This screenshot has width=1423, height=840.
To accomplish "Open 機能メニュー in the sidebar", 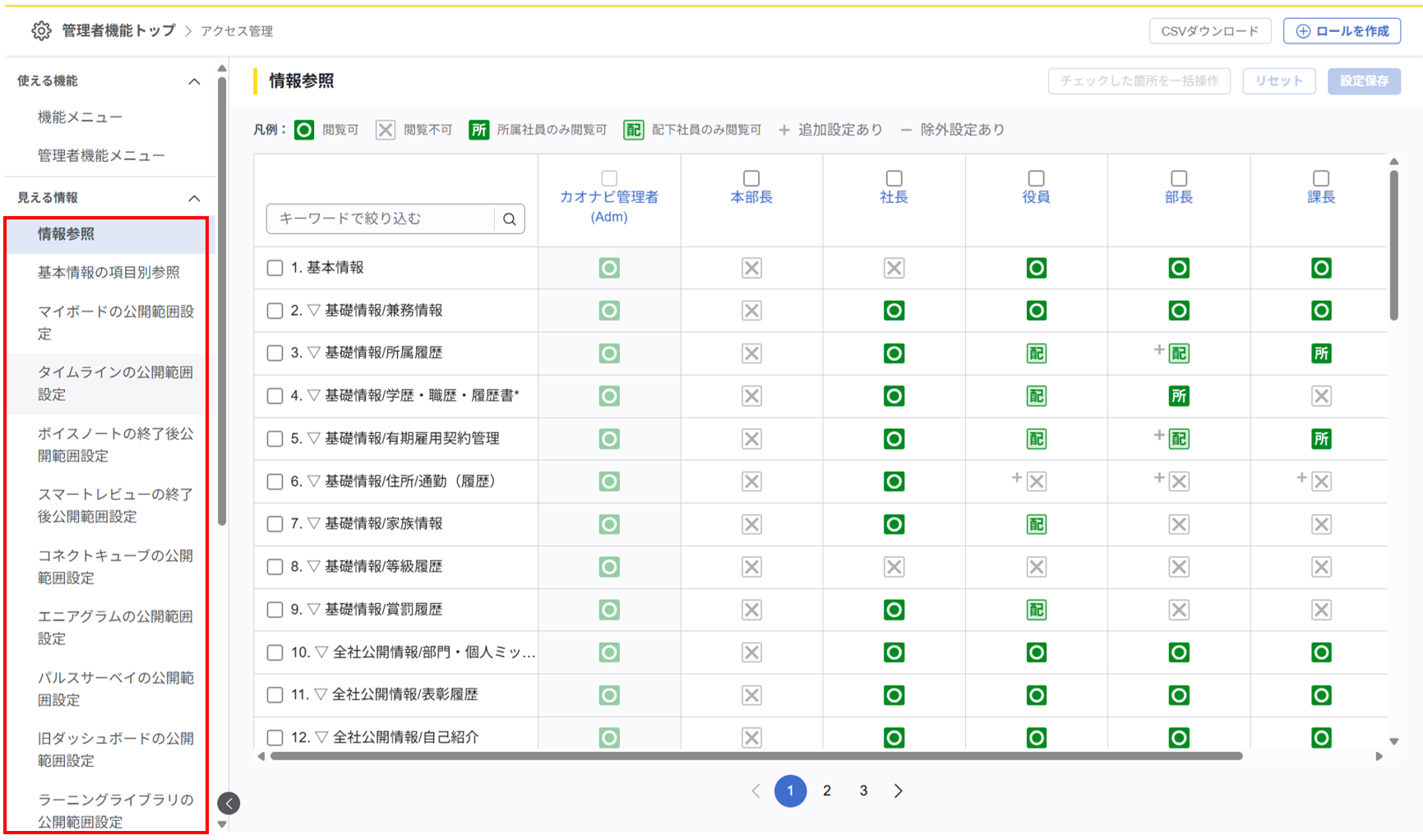I will coord(80,118).
